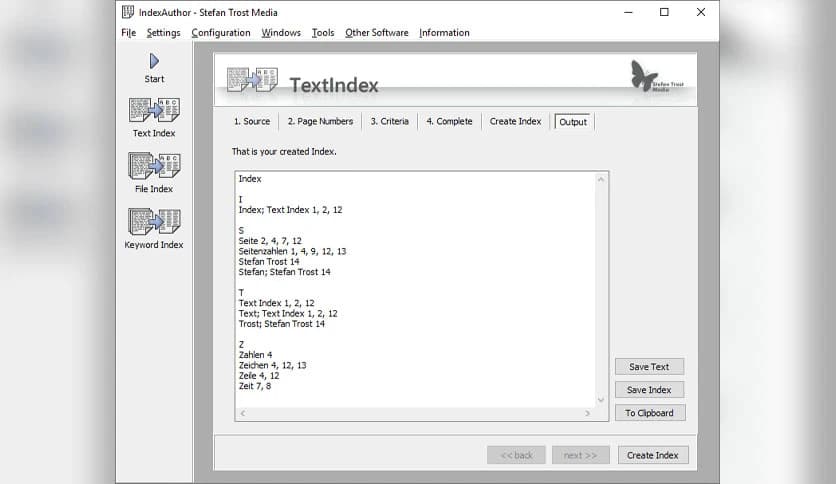Viewport: 836px width, 484px height.
Task: Click the line 'Text Index 1, 2, 12'
Action: pyautogui.click(x=276, y=303)
